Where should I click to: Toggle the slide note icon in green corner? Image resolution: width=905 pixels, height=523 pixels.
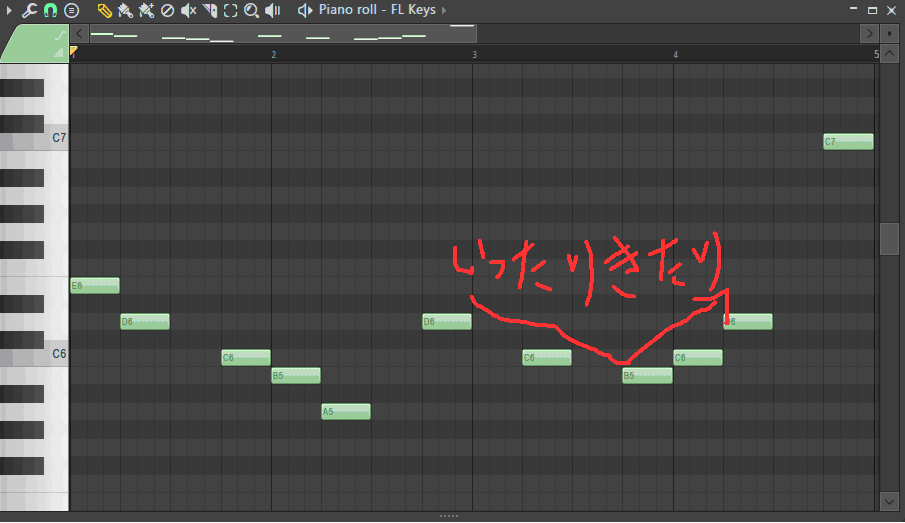click(x=59, y=36)
